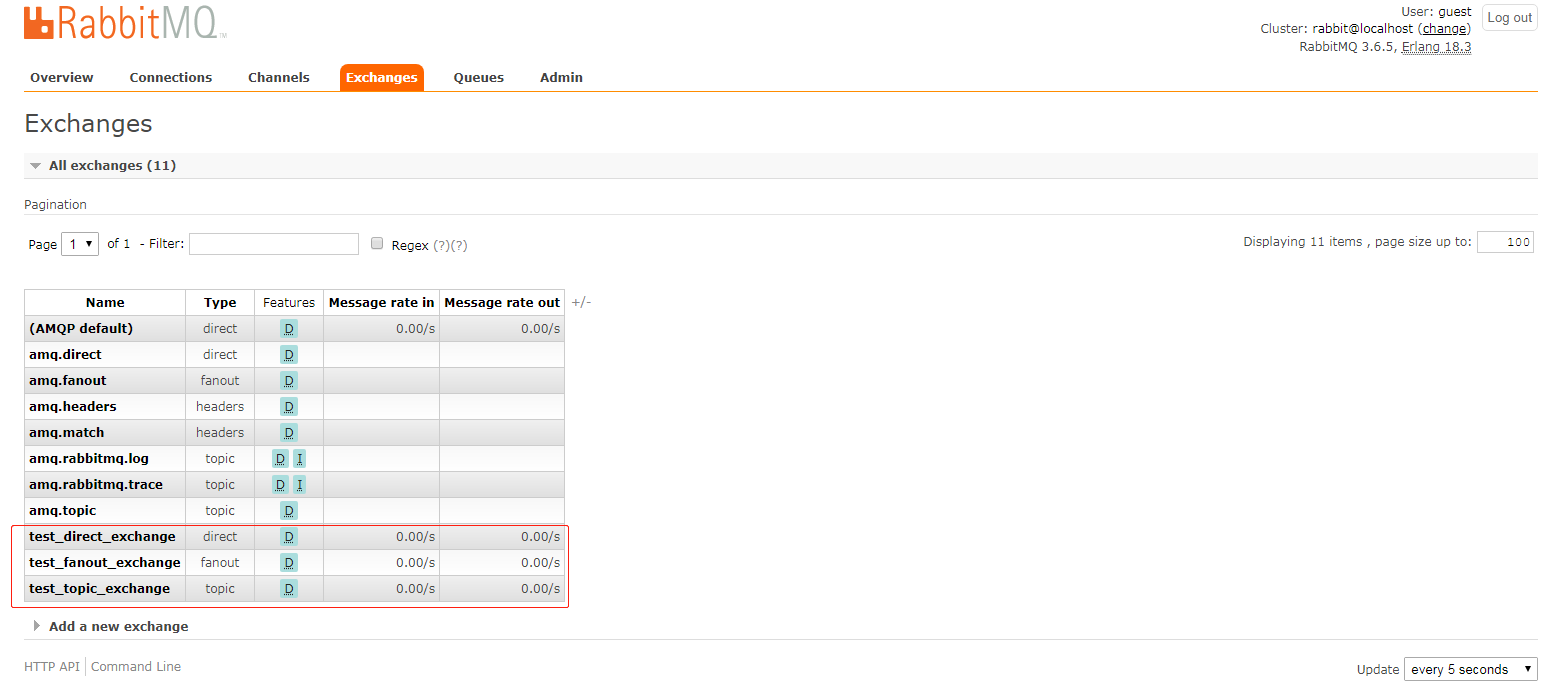Open the Command Line link
The image size is (1558, 695).
click(136, 667)
